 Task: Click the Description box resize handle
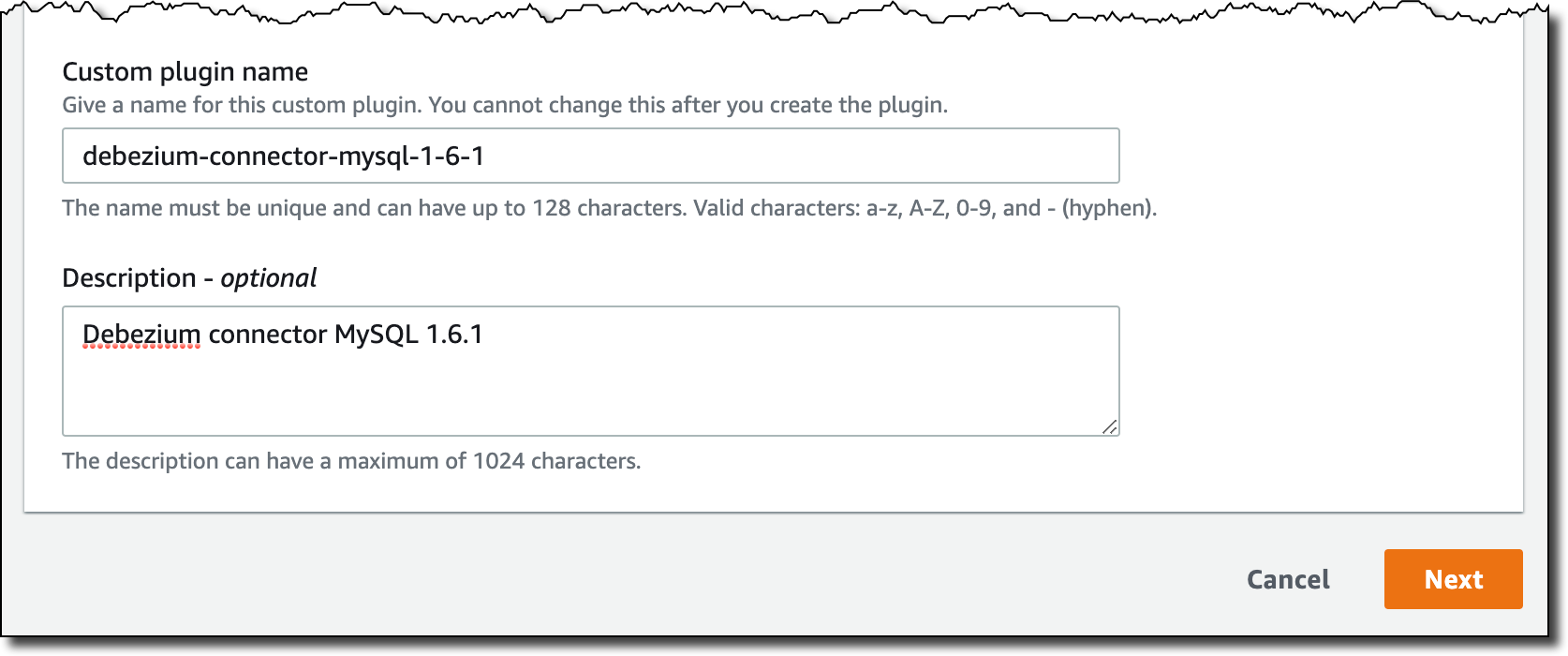1109,426
